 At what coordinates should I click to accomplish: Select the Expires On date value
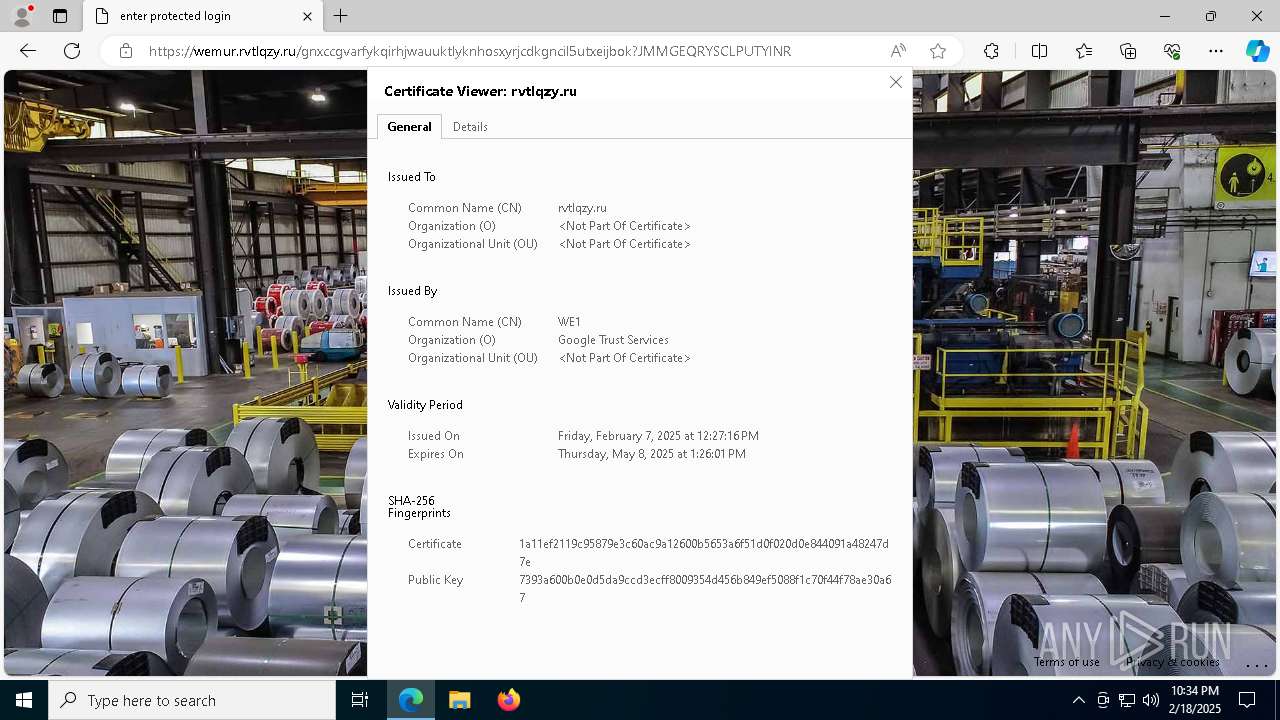(652, 454)
